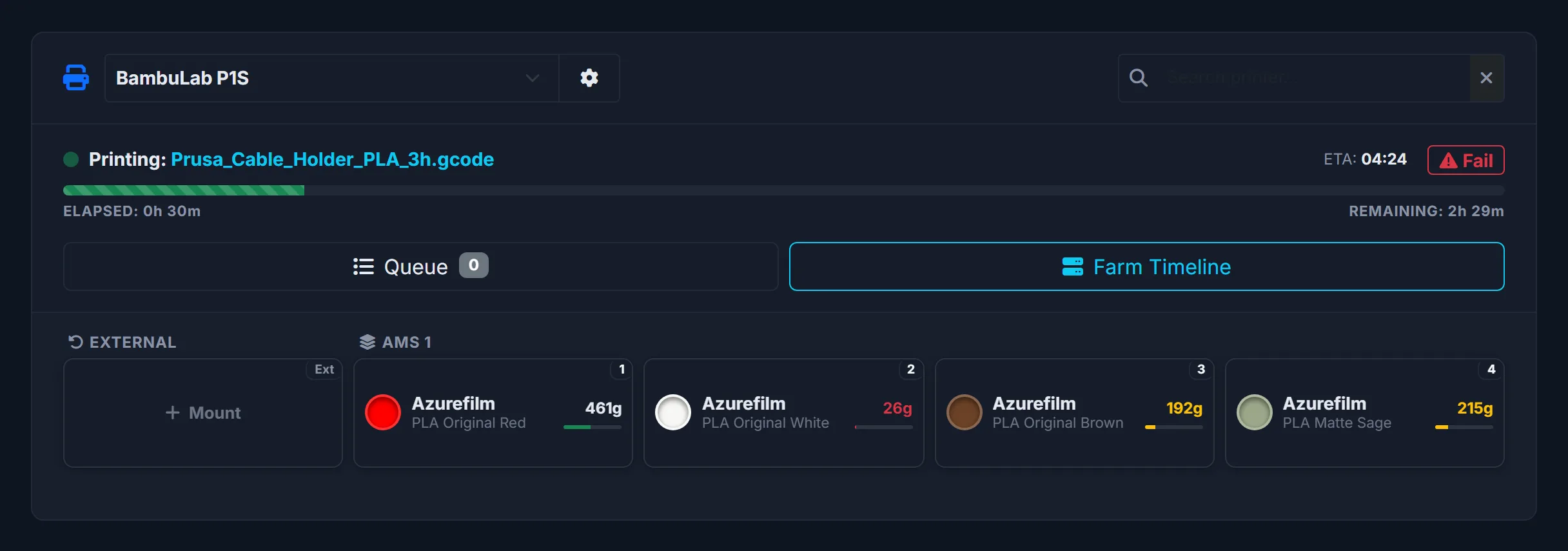Click the 26g low filament weight
This screenshot has height=551, width=1568.
897,408
